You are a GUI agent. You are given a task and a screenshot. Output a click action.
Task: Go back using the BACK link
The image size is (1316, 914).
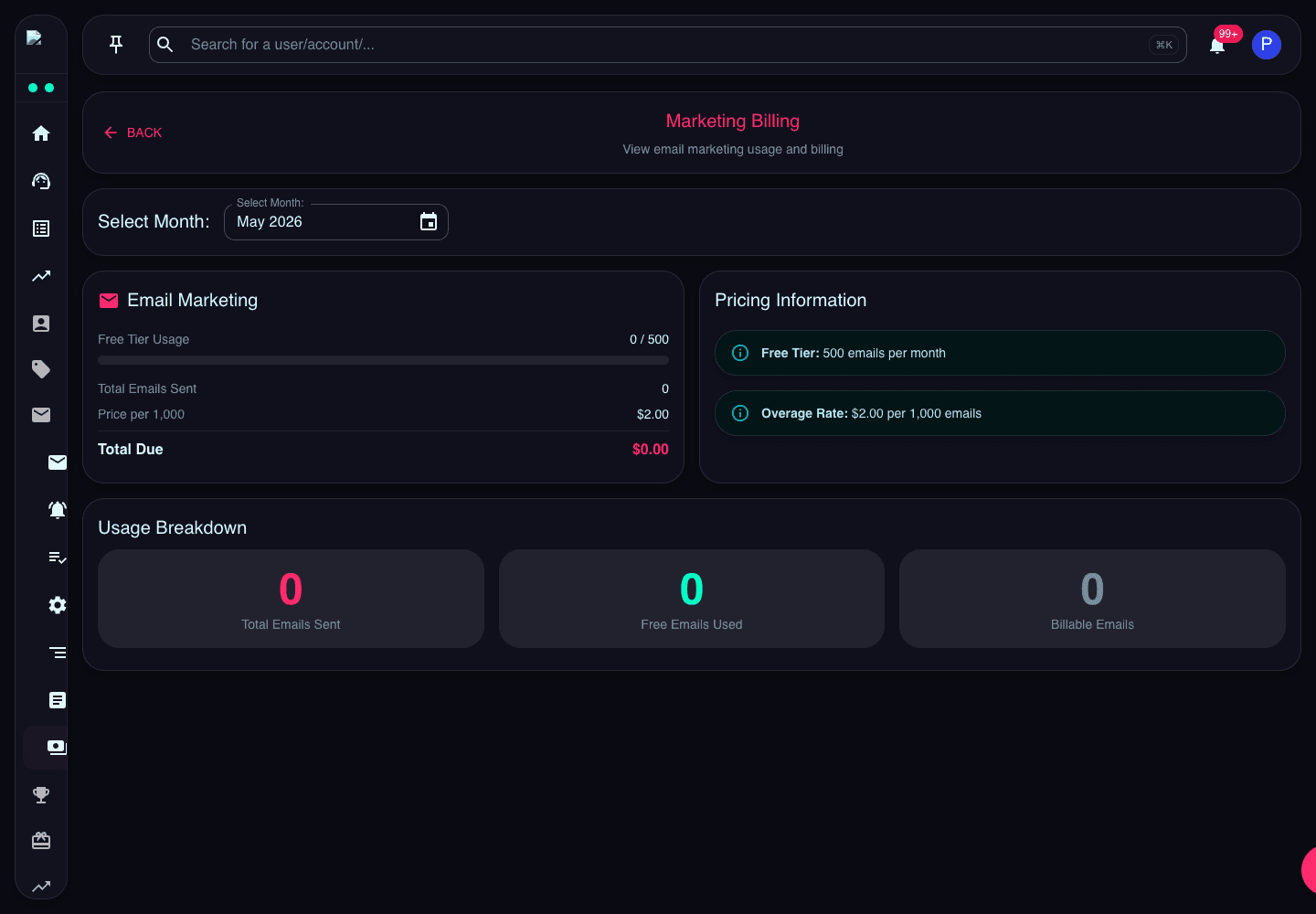coord(133,133)
